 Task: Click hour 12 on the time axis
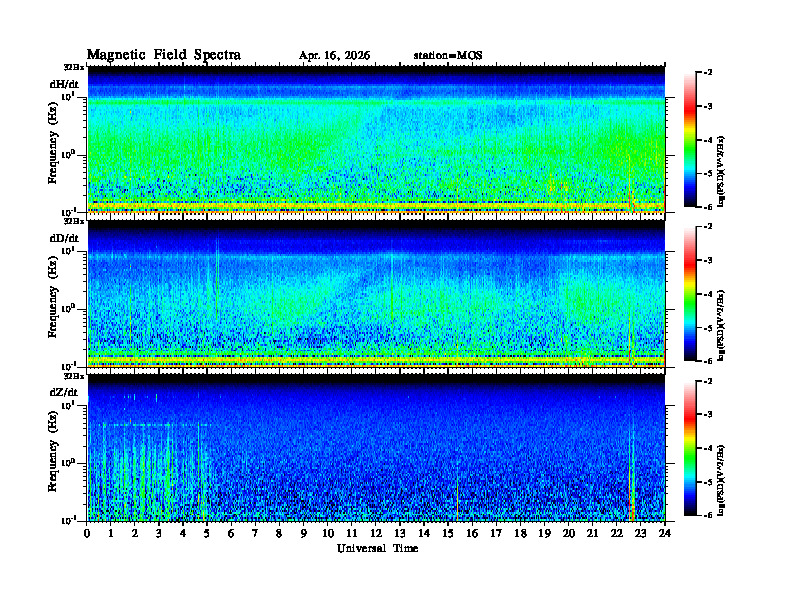pos(376,534)
